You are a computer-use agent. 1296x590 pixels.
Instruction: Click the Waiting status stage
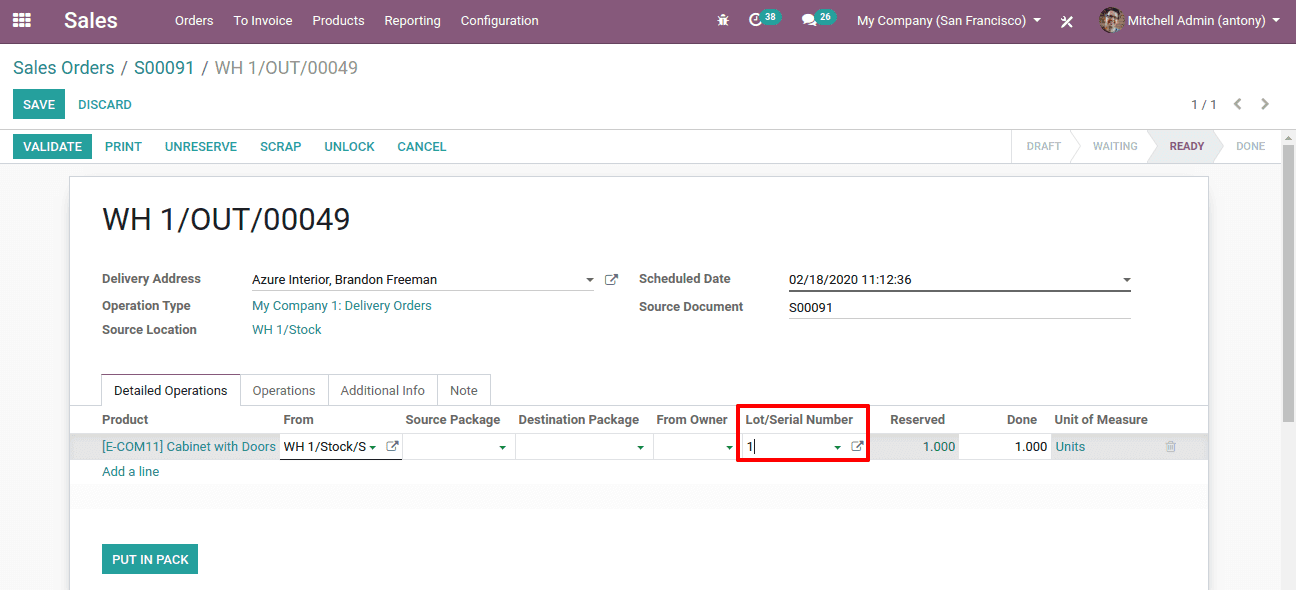click(1114, 146)
